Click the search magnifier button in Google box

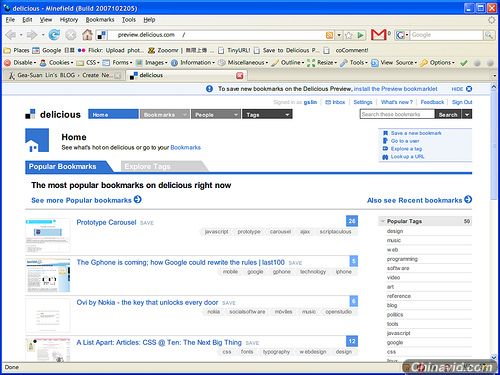tap(489, 35)
